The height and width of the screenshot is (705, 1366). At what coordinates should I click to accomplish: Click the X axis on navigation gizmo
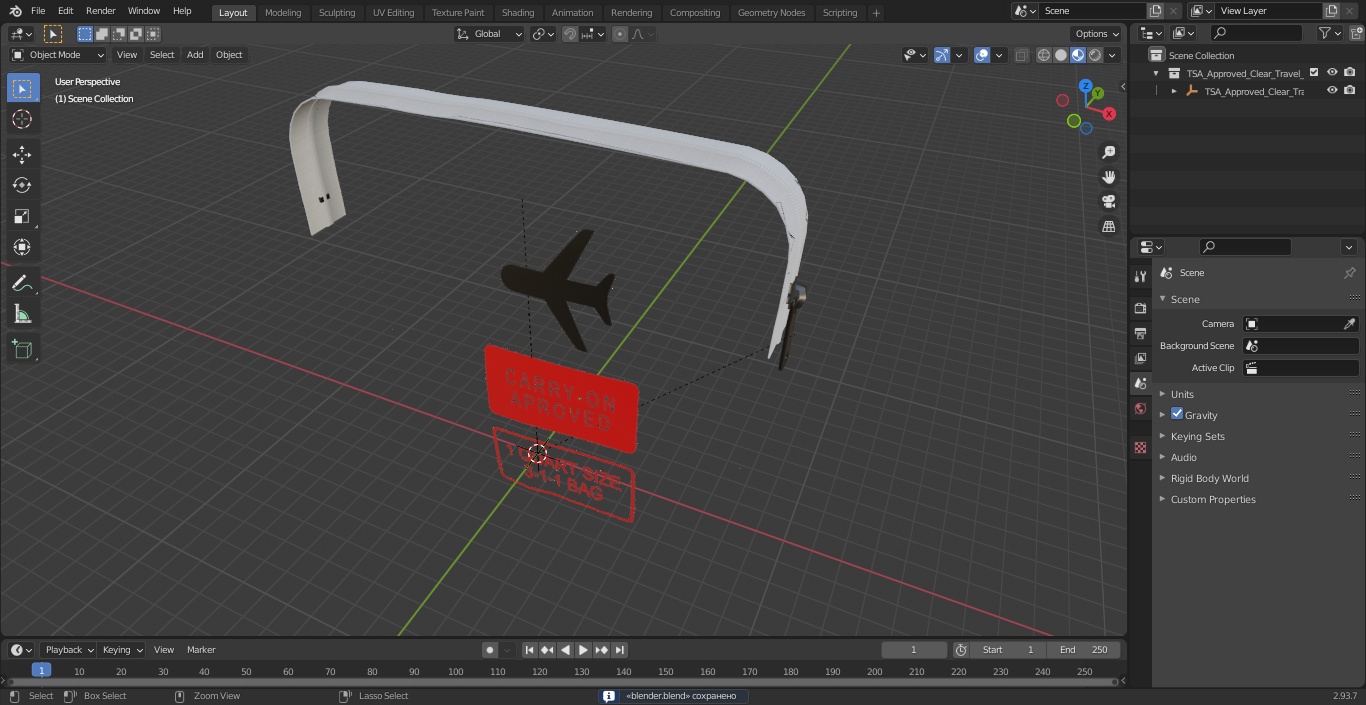click(x=1109, y=114)
